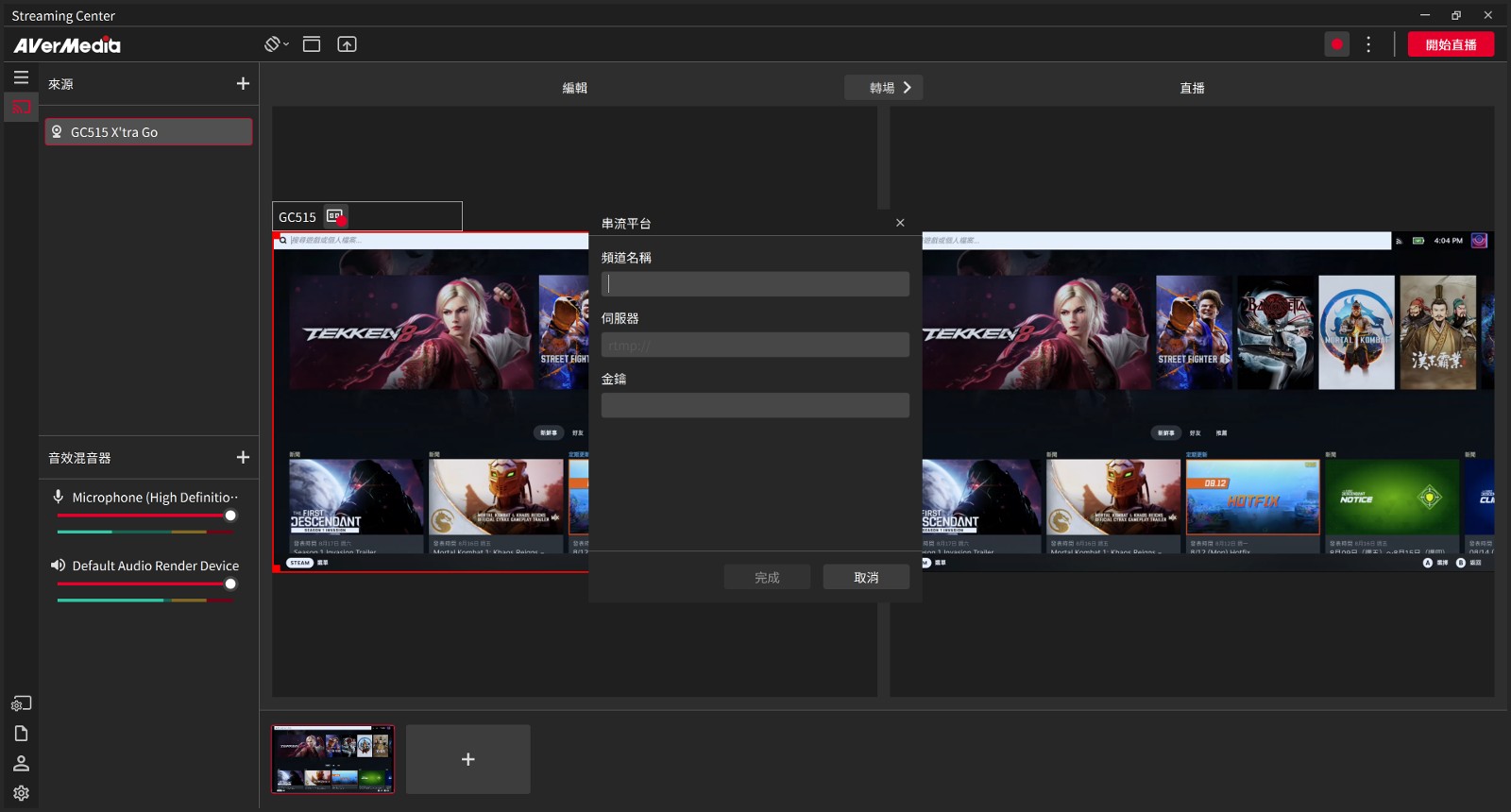The height and width of the screenshot is (812, 1511).
Task: Click the 伺服器 server rtmp field
Action: [x=755, y=345]
